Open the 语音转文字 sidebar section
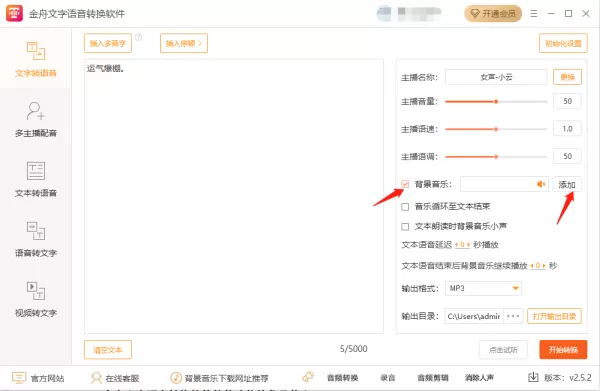The height and width of the screenshot is (391, 600). click(36, 239)
